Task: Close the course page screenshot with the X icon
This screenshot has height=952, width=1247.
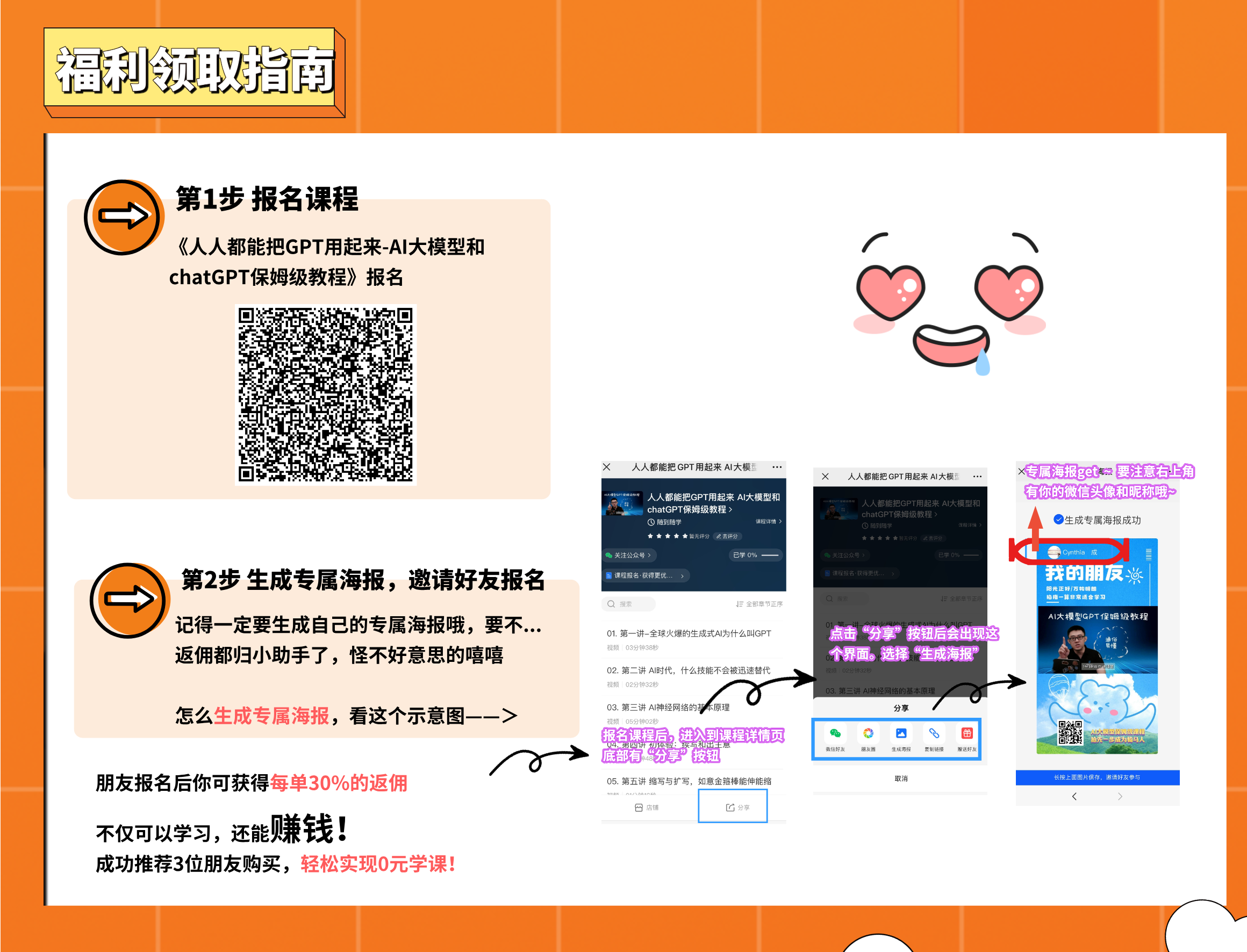Action: point(606,467)
